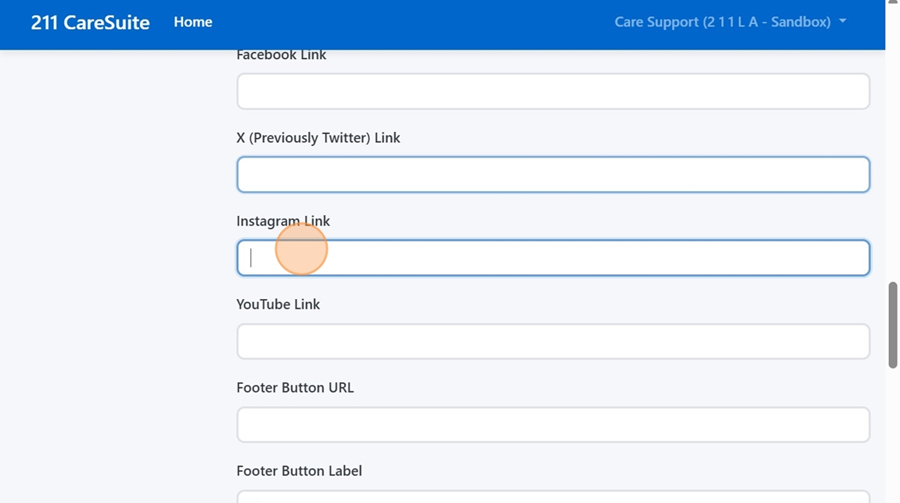Click the caret arrow beside Care Support
This screenshot has width=900, height=503.
[x=843, y=22]
